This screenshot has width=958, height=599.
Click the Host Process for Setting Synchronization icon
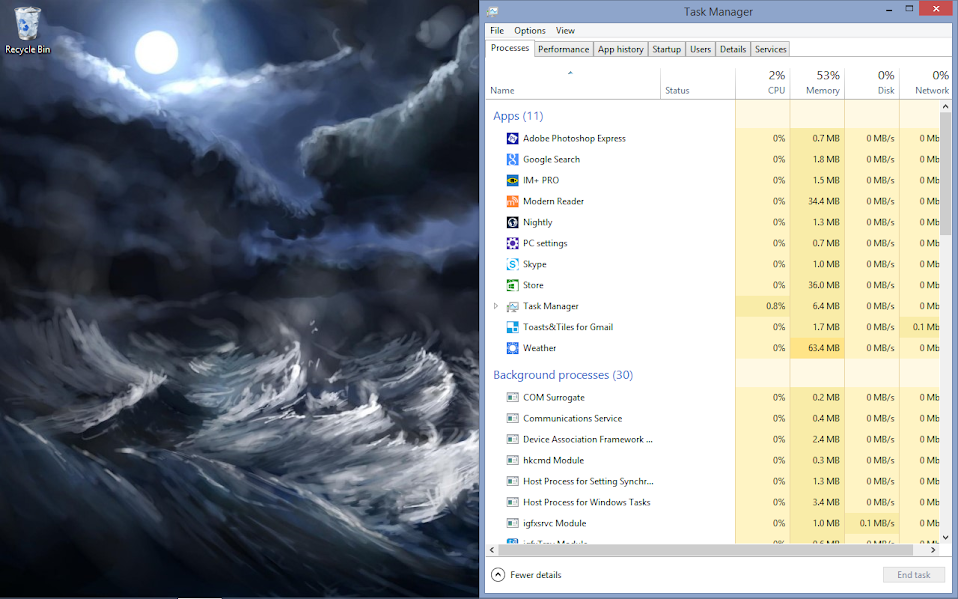(x=513, y=482)
